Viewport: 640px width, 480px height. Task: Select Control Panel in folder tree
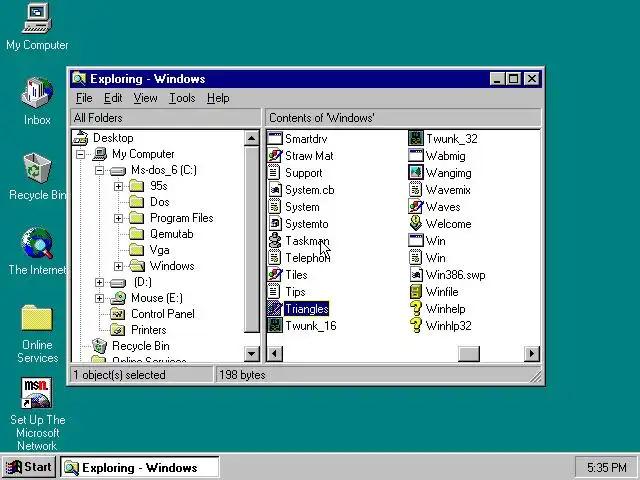(162, 314)
